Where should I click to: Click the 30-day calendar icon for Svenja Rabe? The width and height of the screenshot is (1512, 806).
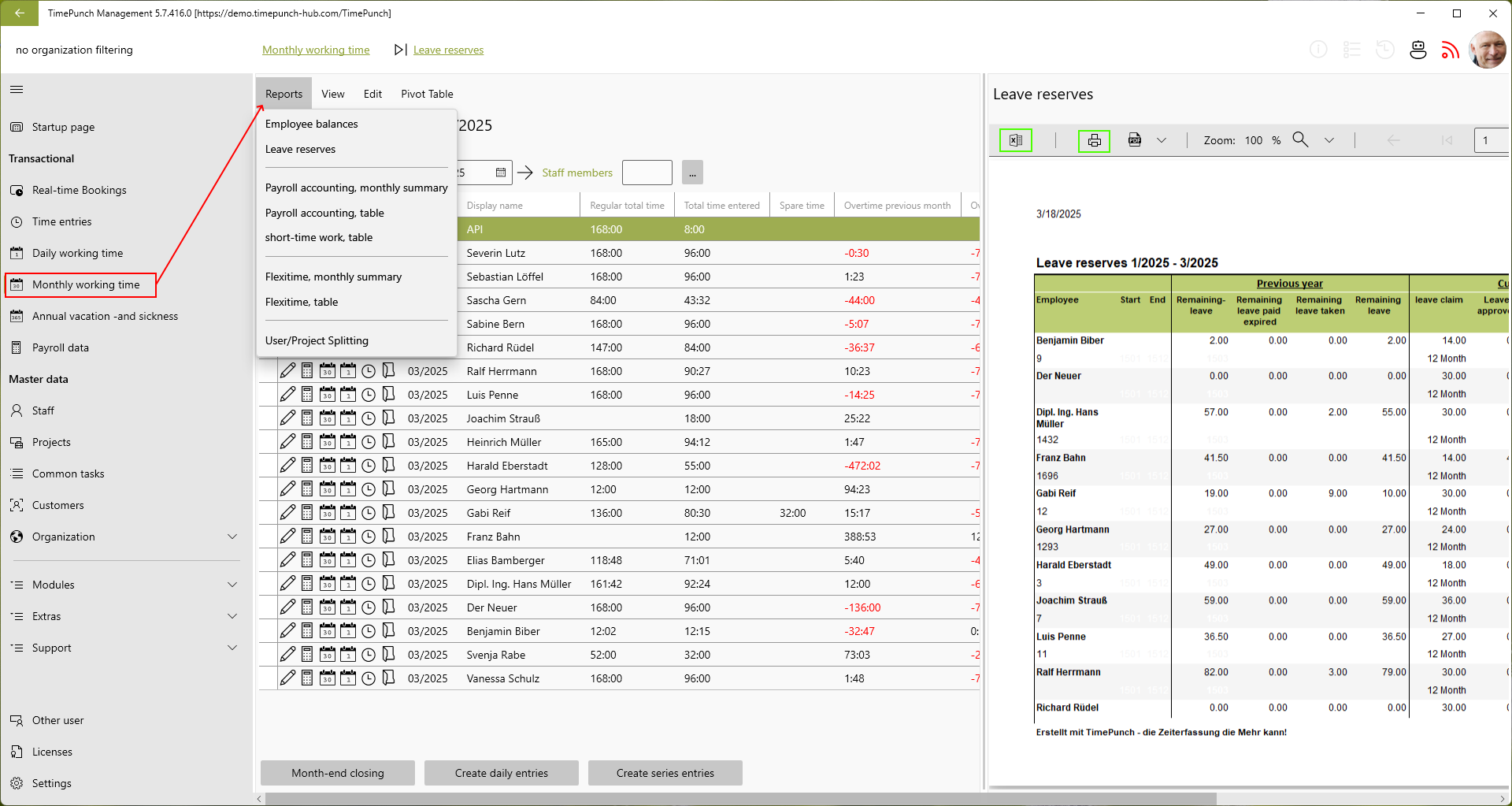328,654
